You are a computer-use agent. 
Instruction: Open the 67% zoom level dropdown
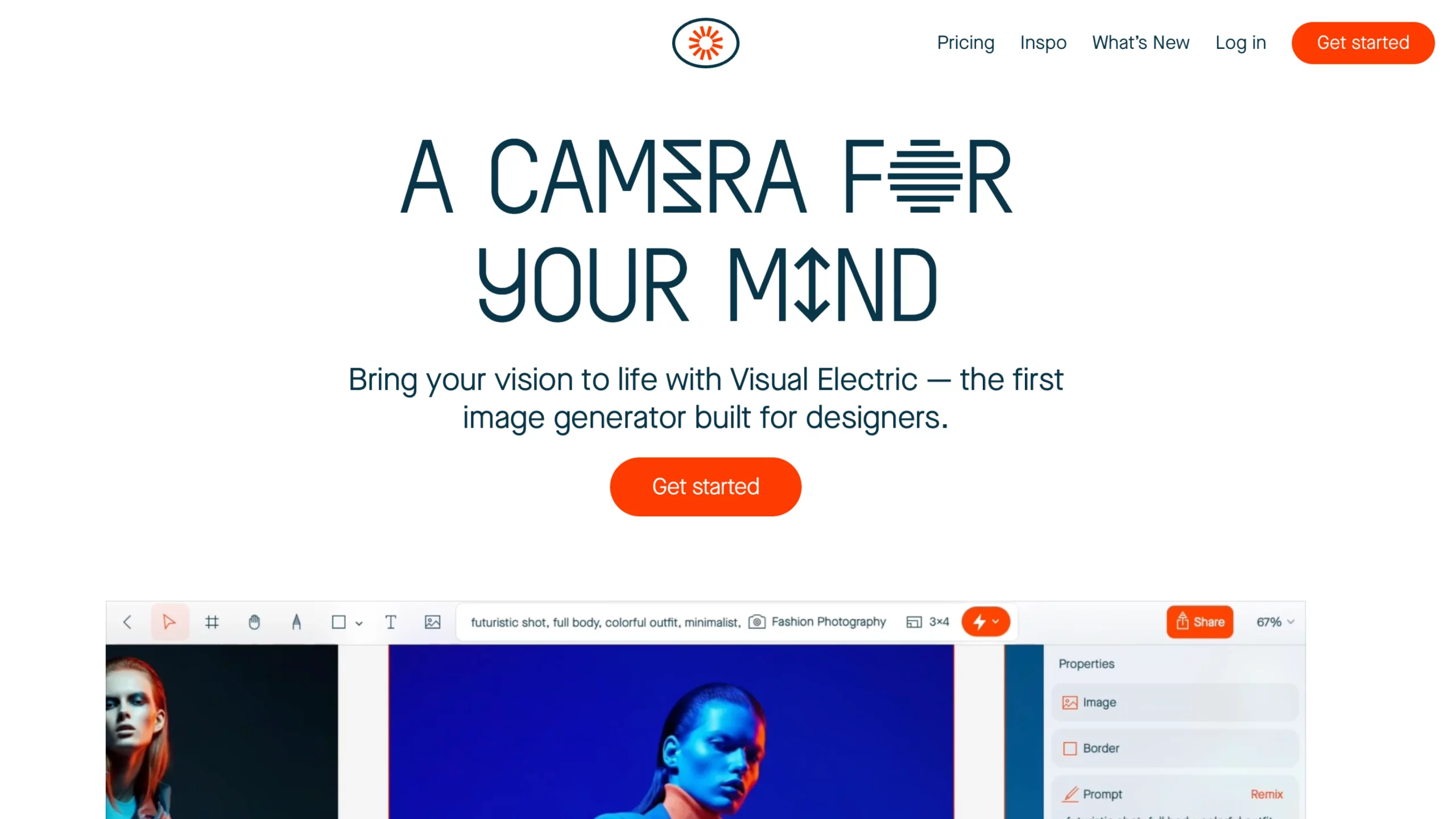[x=1275, y=622]
